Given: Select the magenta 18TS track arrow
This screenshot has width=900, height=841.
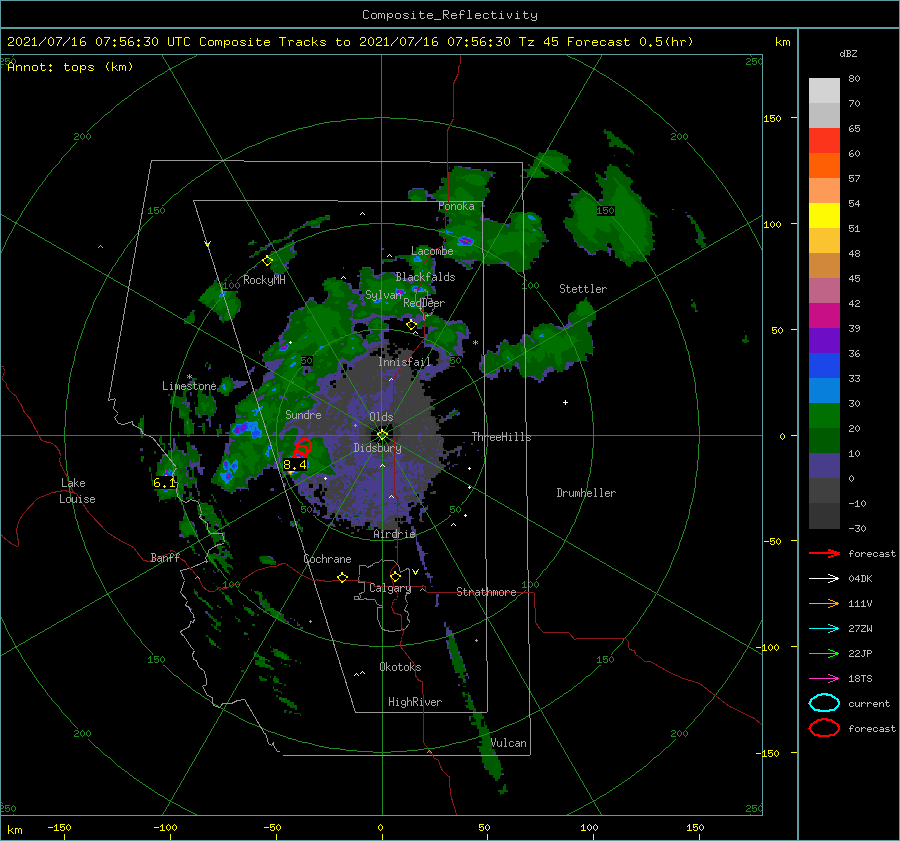Looking at the screenshot, I should (x=824, y=679).
